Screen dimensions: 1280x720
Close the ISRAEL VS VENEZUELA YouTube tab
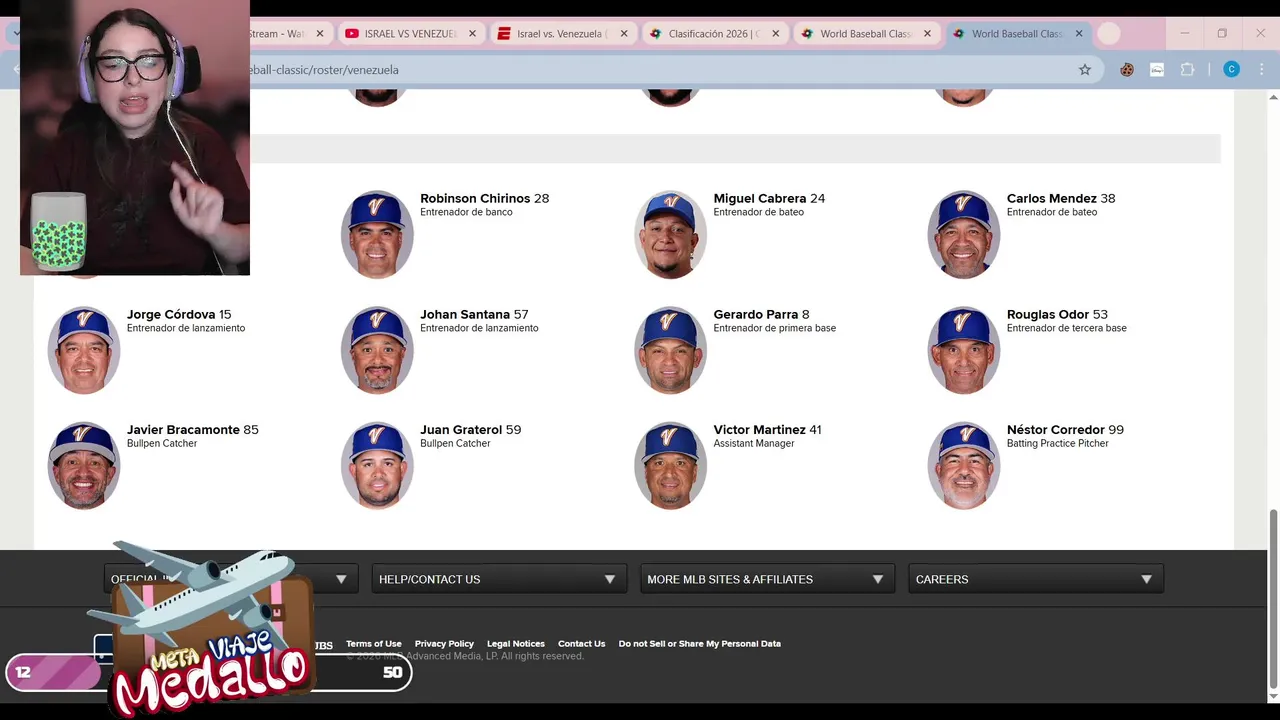(x=472, y=34)
